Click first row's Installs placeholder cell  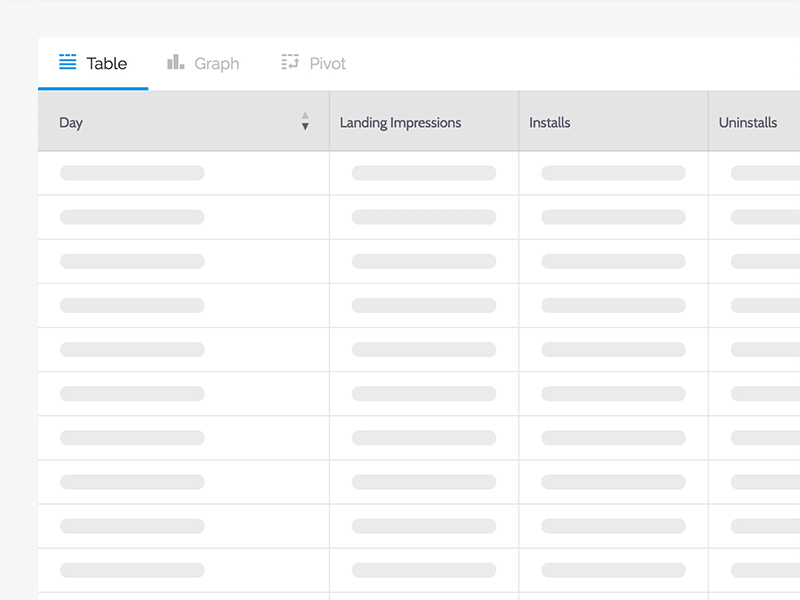pyautogui.click(x=613, y=173)
